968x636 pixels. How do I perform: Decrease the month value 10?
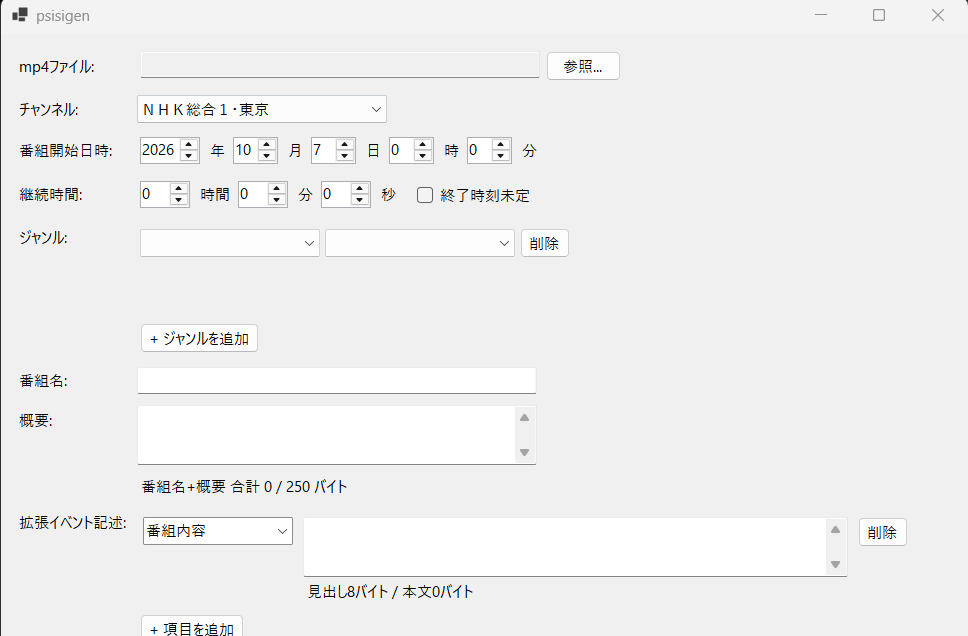pyautogui.click(x=267, y=156)
